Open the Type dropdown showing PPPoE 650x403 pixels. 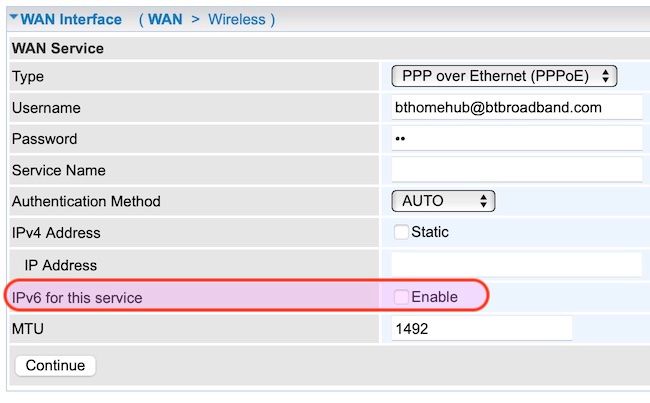click(x=504, y=76)
